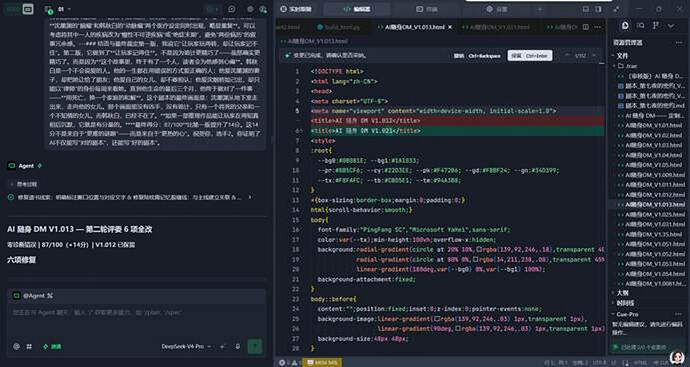Click the # hashtag icon in input bar
This screenshot has height=367, width=690.
click(x=29, y=346)
